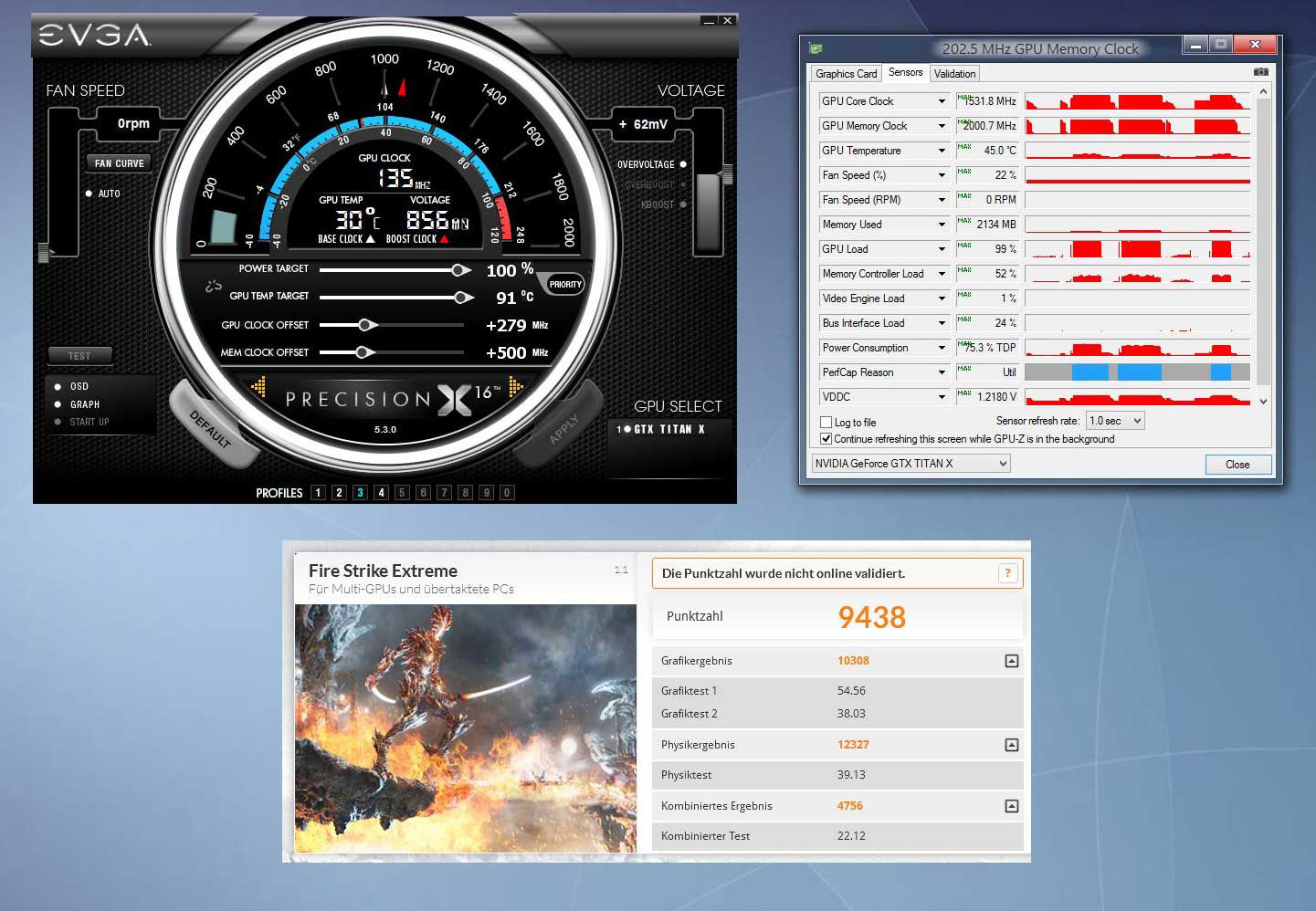Click the Mem Clock Offset slider handle
Image resolution: width=1316 pixels, height=911 pixels.
tap(364, 352)
